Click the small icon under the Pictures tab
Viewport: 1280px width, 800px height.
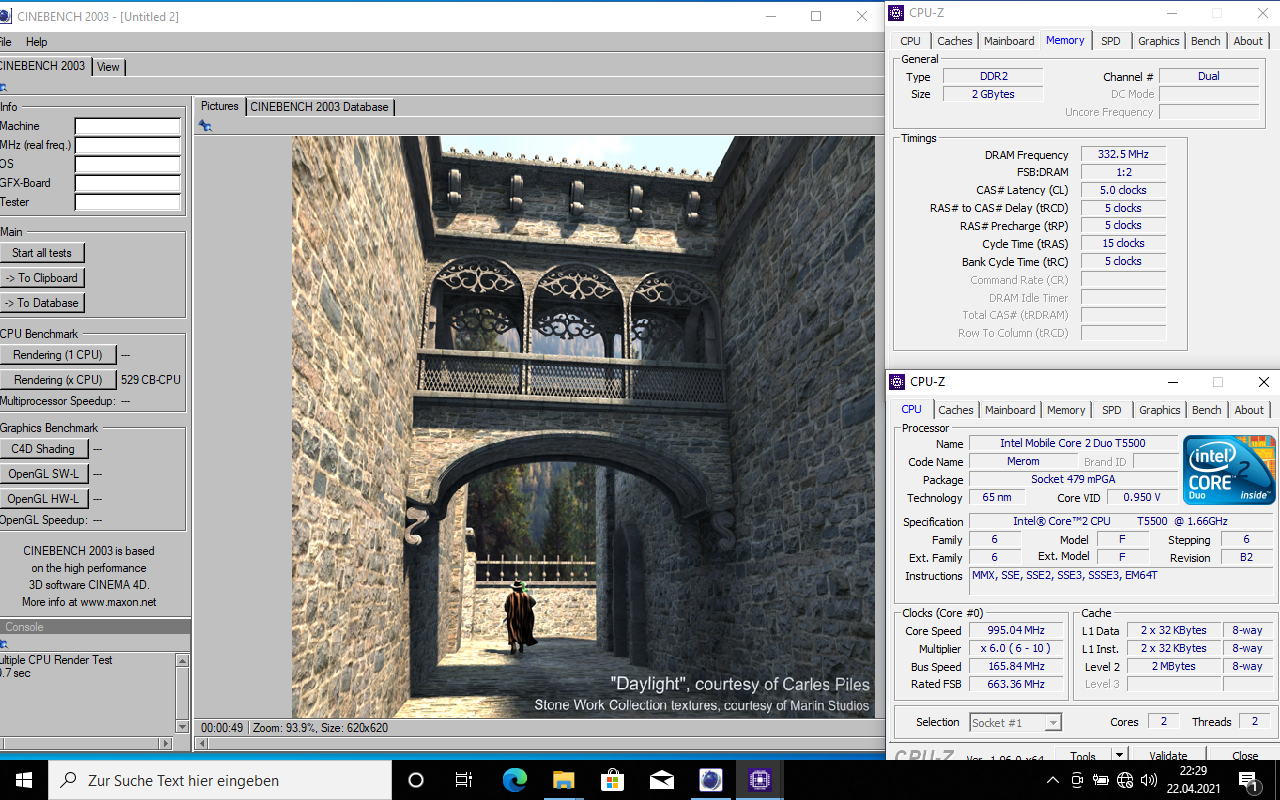(205, 126)
